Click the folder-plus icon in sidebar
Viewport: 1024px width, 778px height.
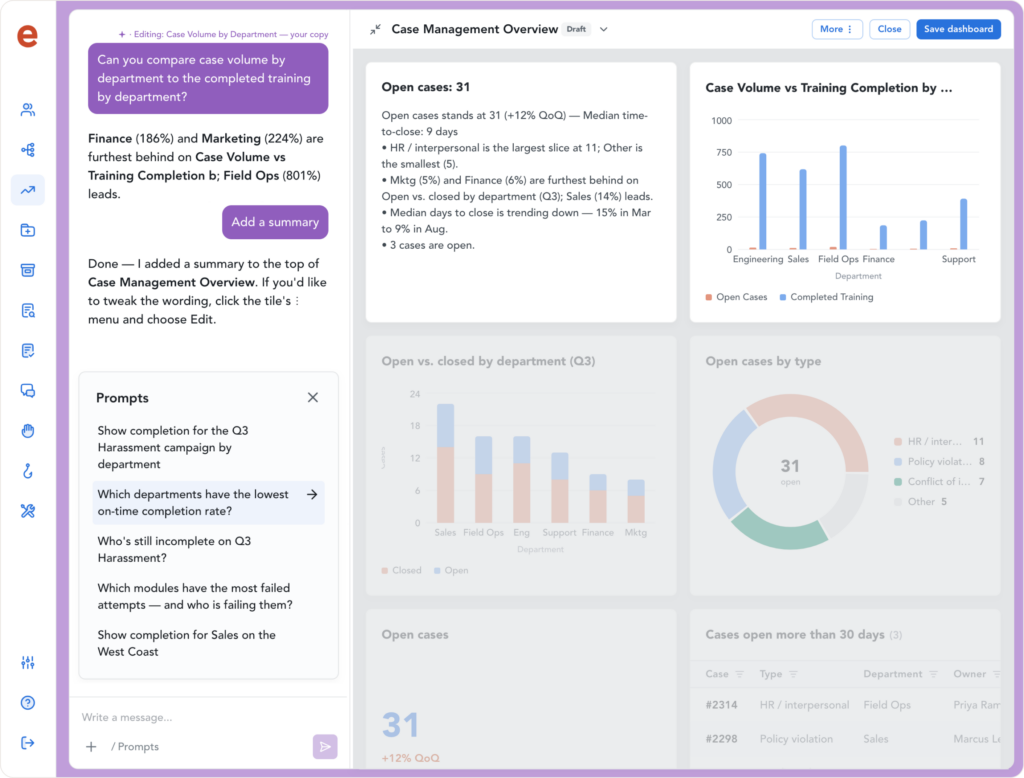pos(27,230)
